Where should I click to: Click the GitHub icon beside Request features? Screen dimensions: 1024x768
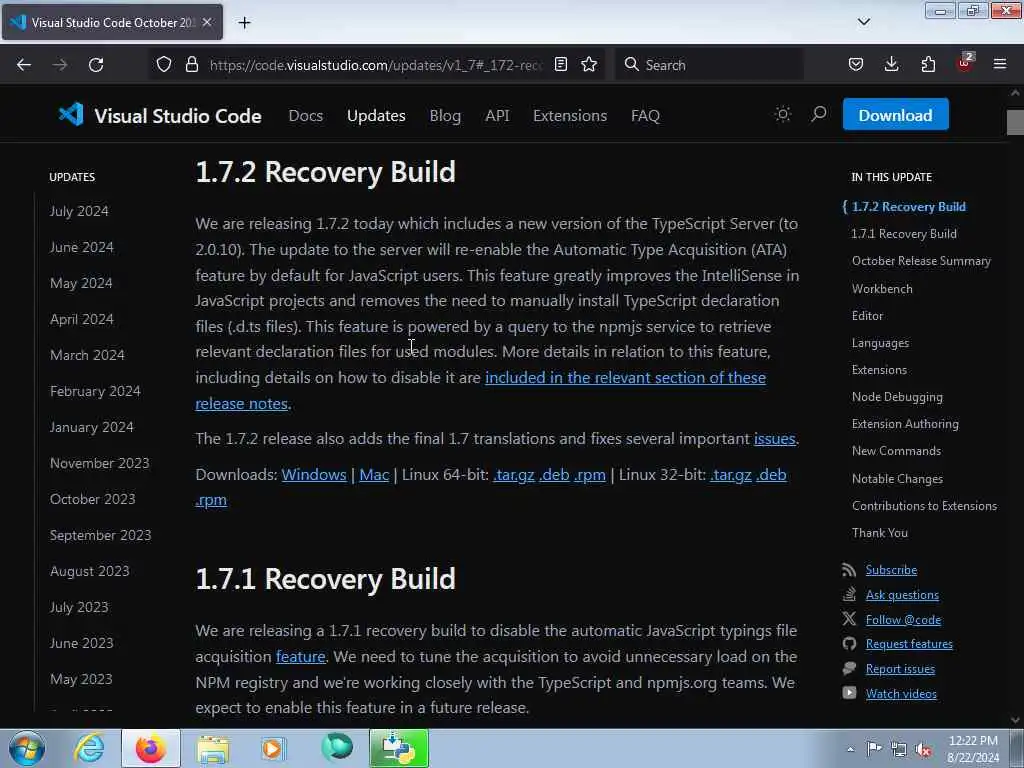pyautogui.click(x=849, y=644)
